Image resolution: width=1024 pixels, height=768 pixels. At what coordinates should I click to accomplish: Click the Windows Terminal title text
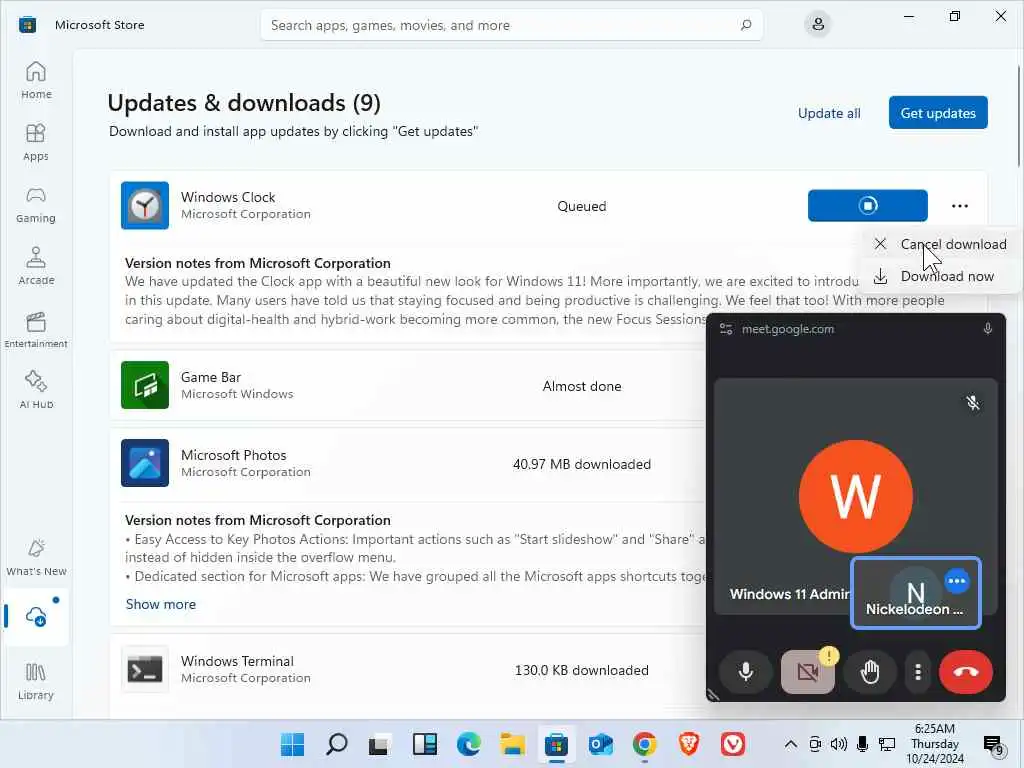237,661
